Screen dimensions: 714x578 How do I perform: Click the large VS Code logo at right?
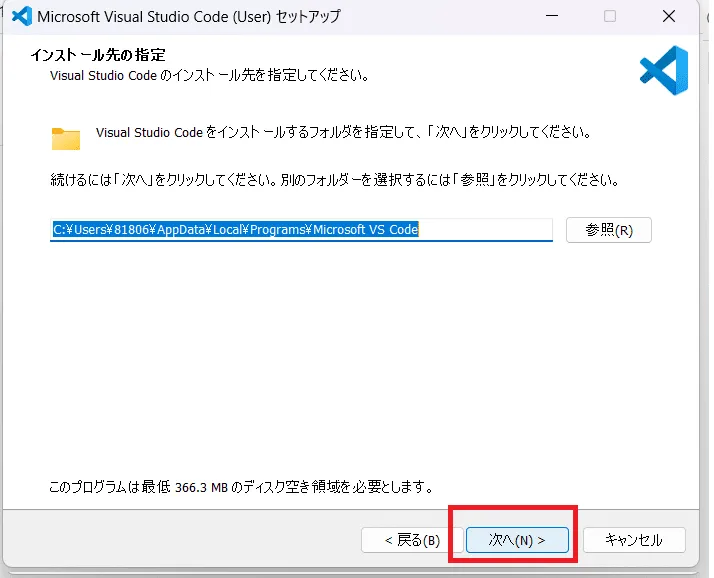pos(664,70)
